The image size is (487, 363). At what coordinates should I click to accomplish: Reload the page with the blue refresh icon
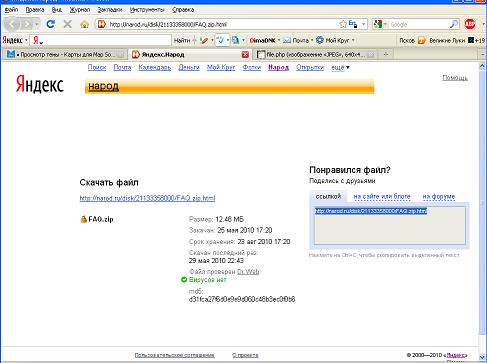[x=51, y=24]
